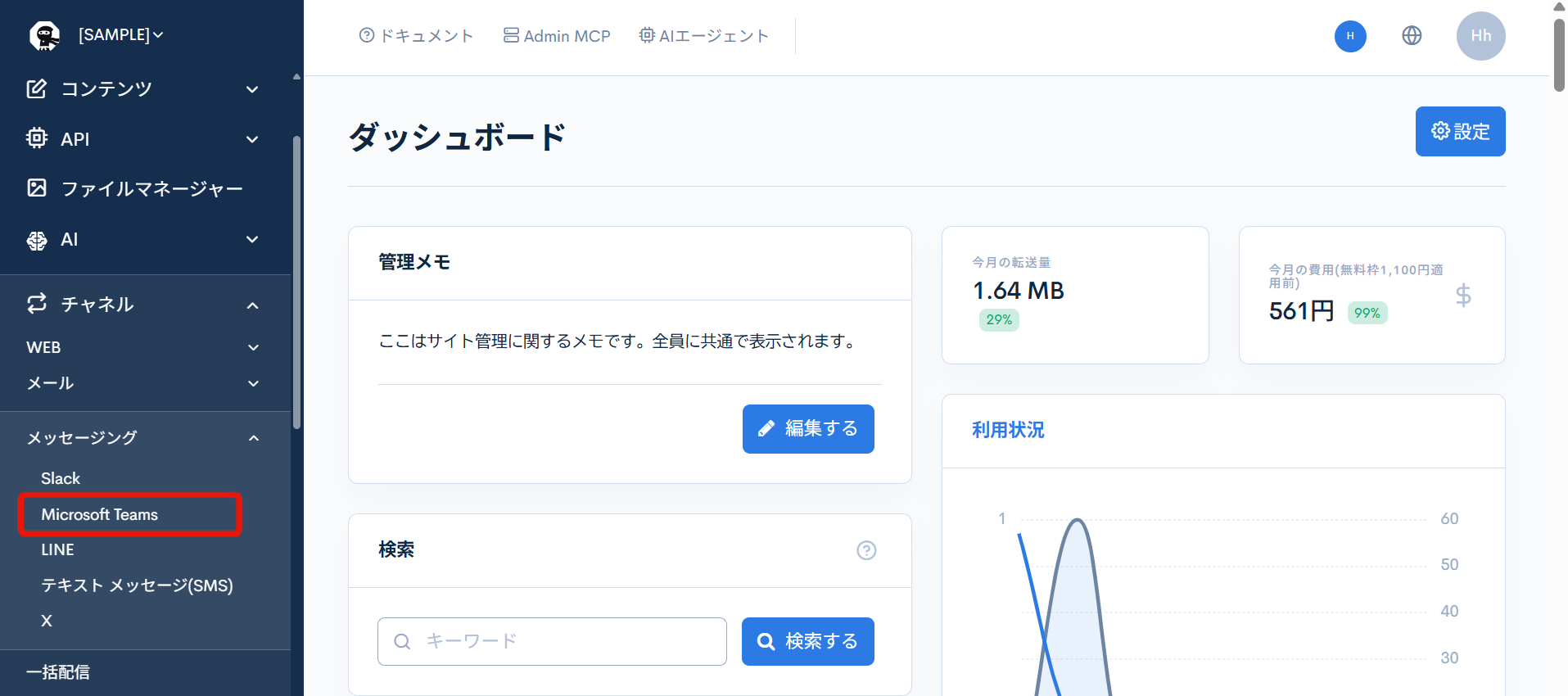Open the Slack messaging item

click(x=61, y=478)
